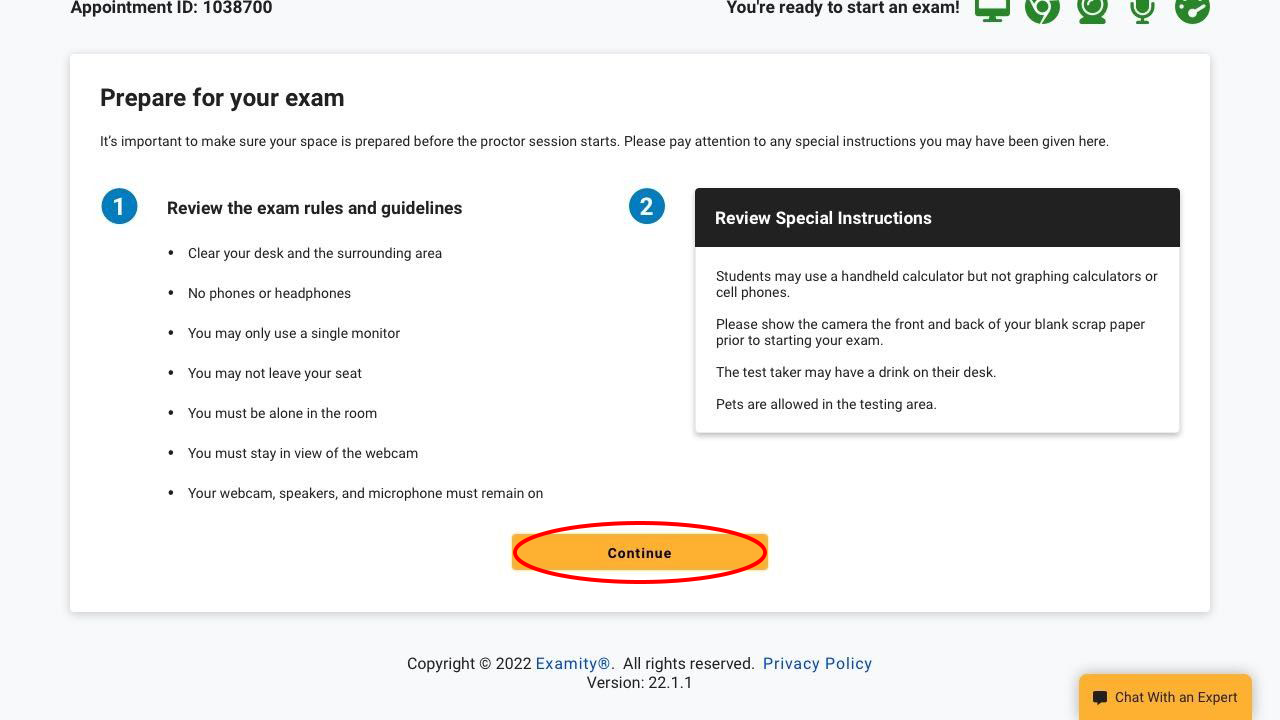Open the Chat With an Expert widget
The width and height of the screenshot is (1280, 720).
(1165, 697)
